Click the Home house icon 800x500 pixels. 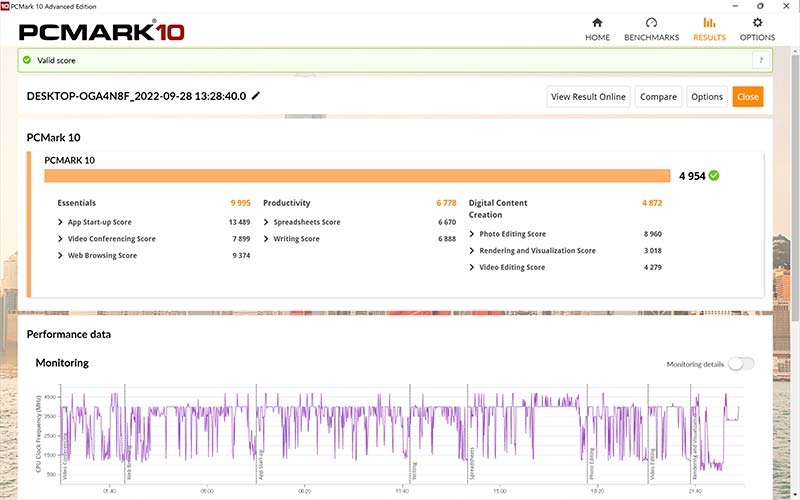(x=597, y=23)
